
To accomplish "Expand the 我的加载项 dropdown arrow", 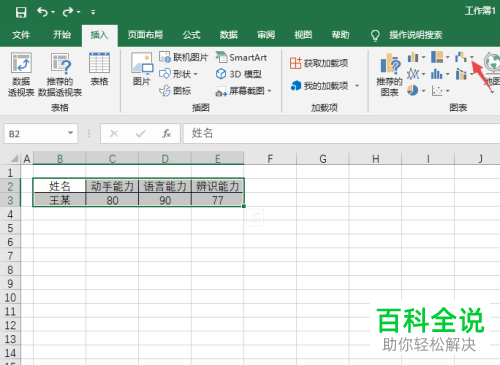I will [x=357, y=86].
